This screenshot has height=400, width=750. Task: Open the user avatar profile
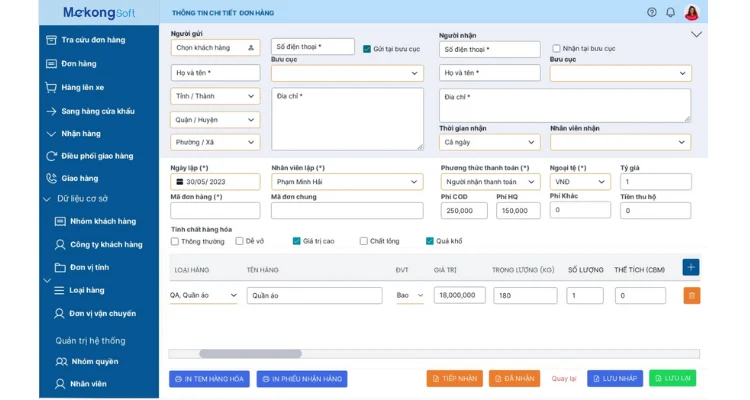692,12
